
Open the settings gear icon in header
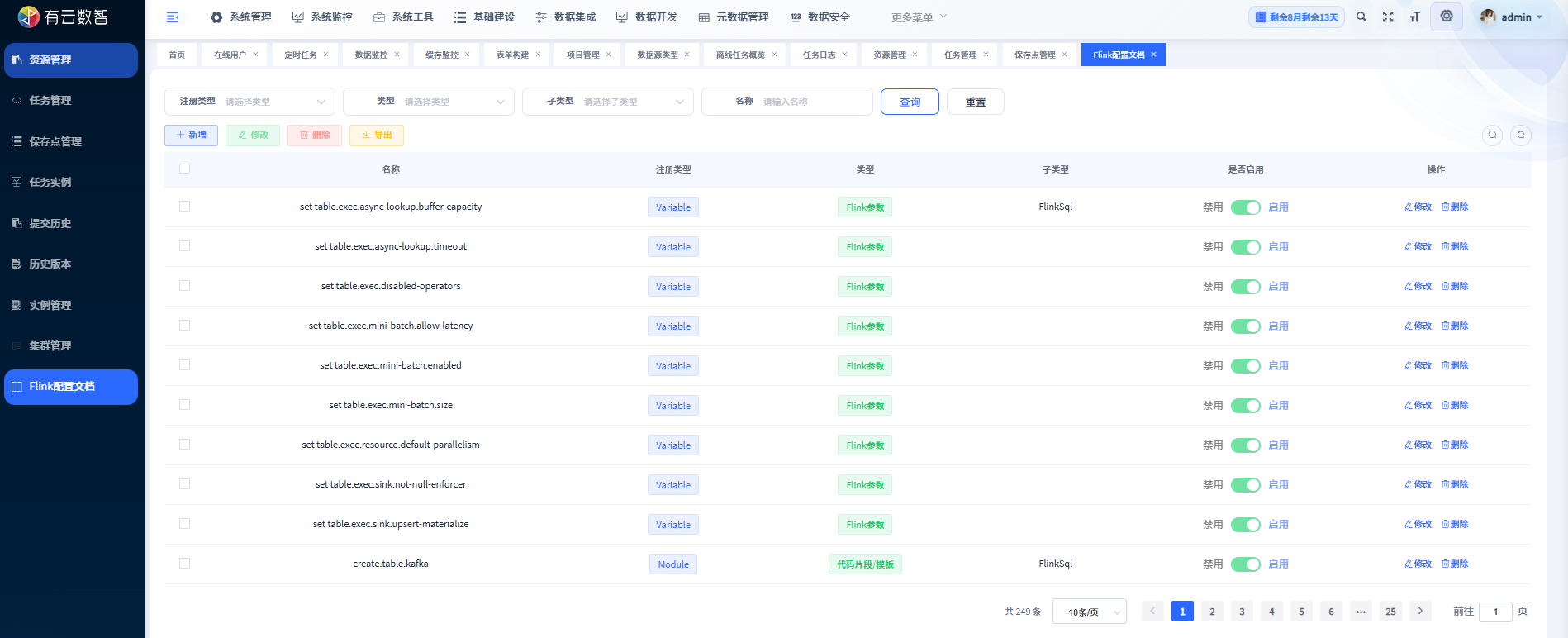[1447, 17]
